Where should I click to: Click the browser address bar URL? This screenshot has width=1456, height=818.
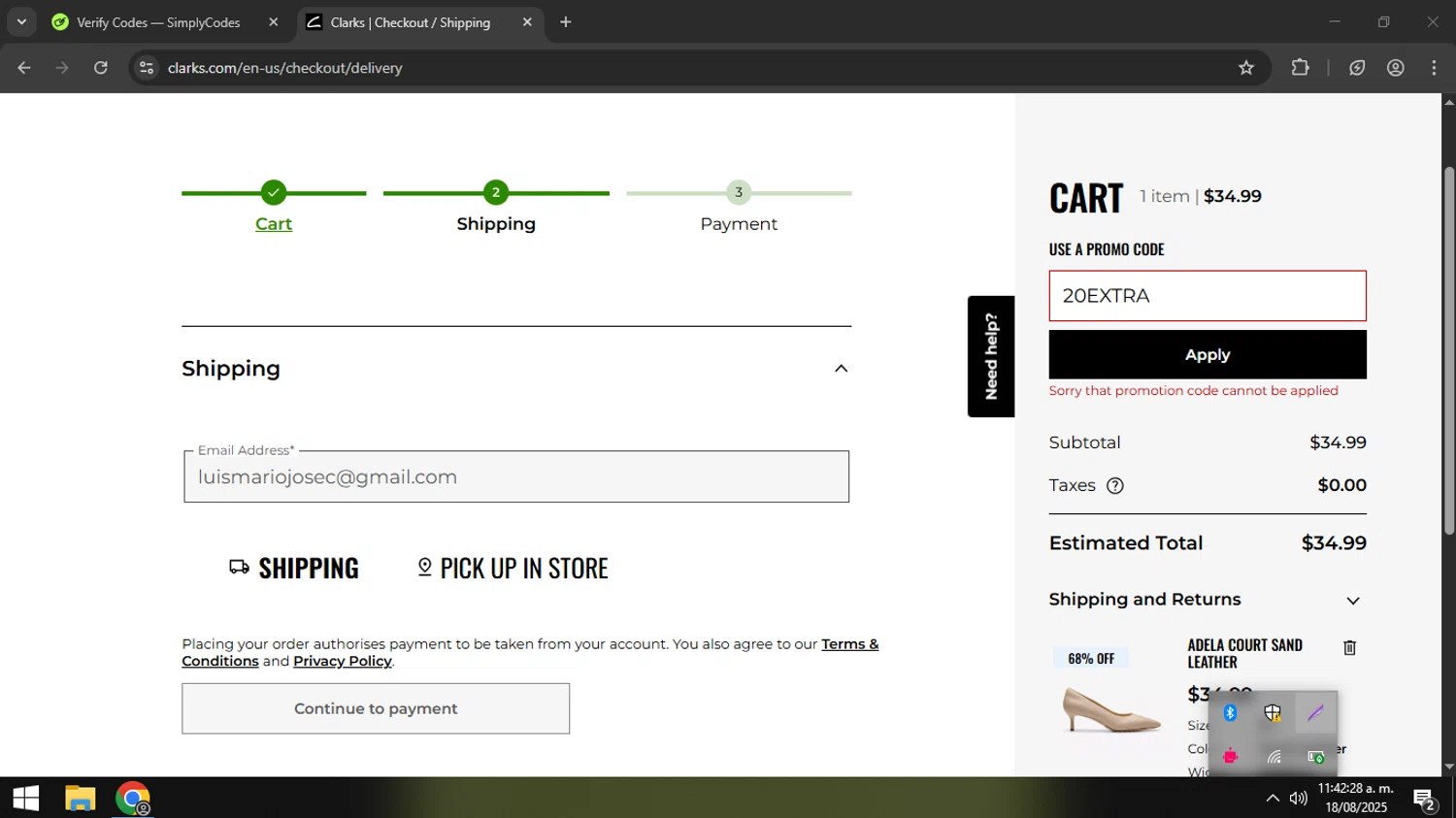[x=284, y=68]
